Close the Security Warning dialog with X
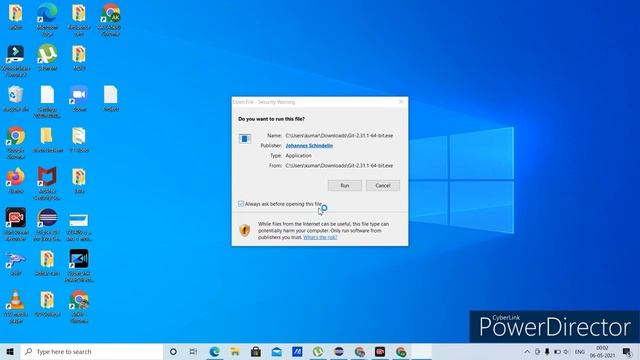 [x=401, y=102]
